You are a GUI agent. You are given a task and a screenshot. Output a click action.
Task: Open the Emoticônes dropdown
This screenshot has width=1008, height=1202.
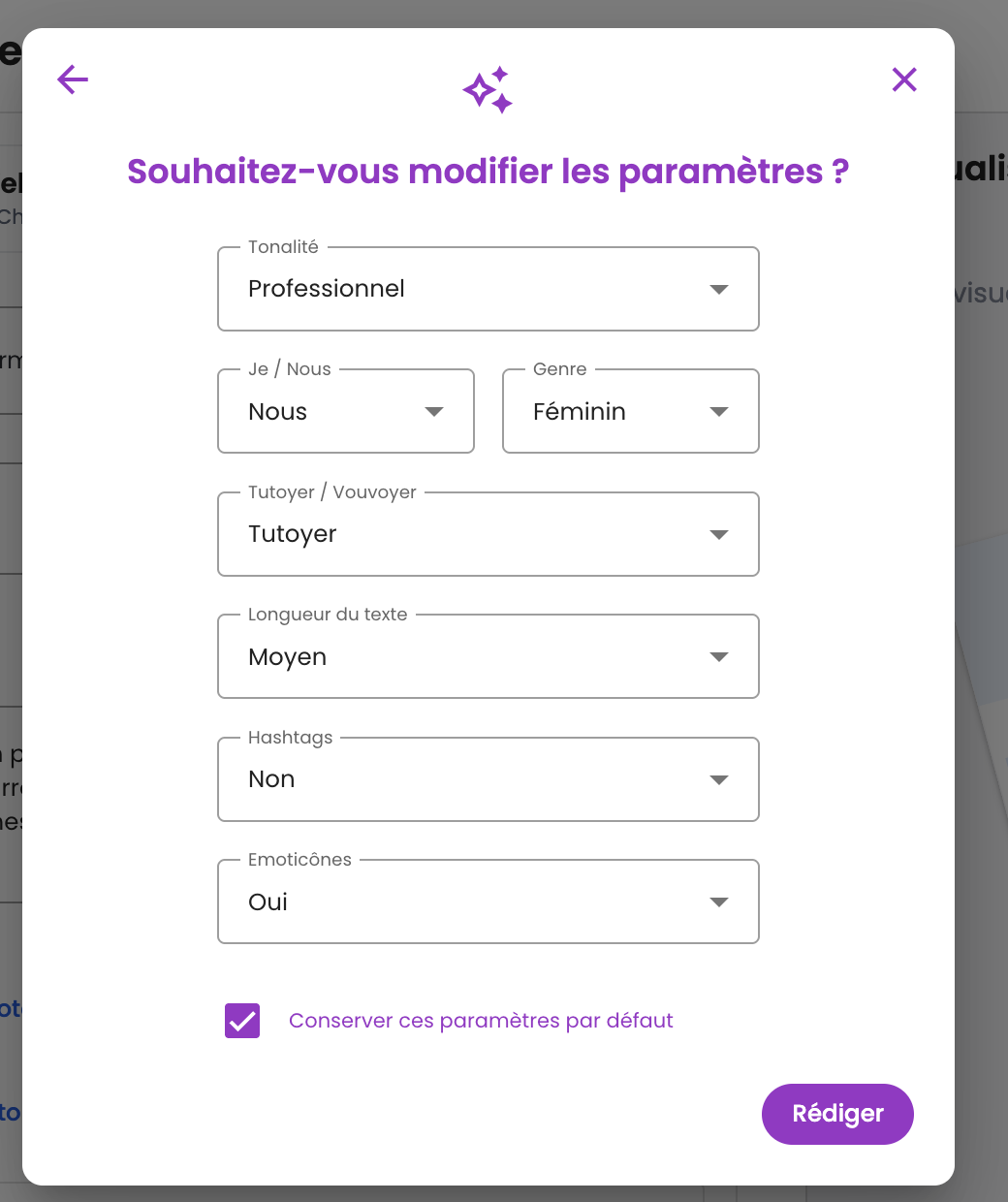(x=488, y=901)
